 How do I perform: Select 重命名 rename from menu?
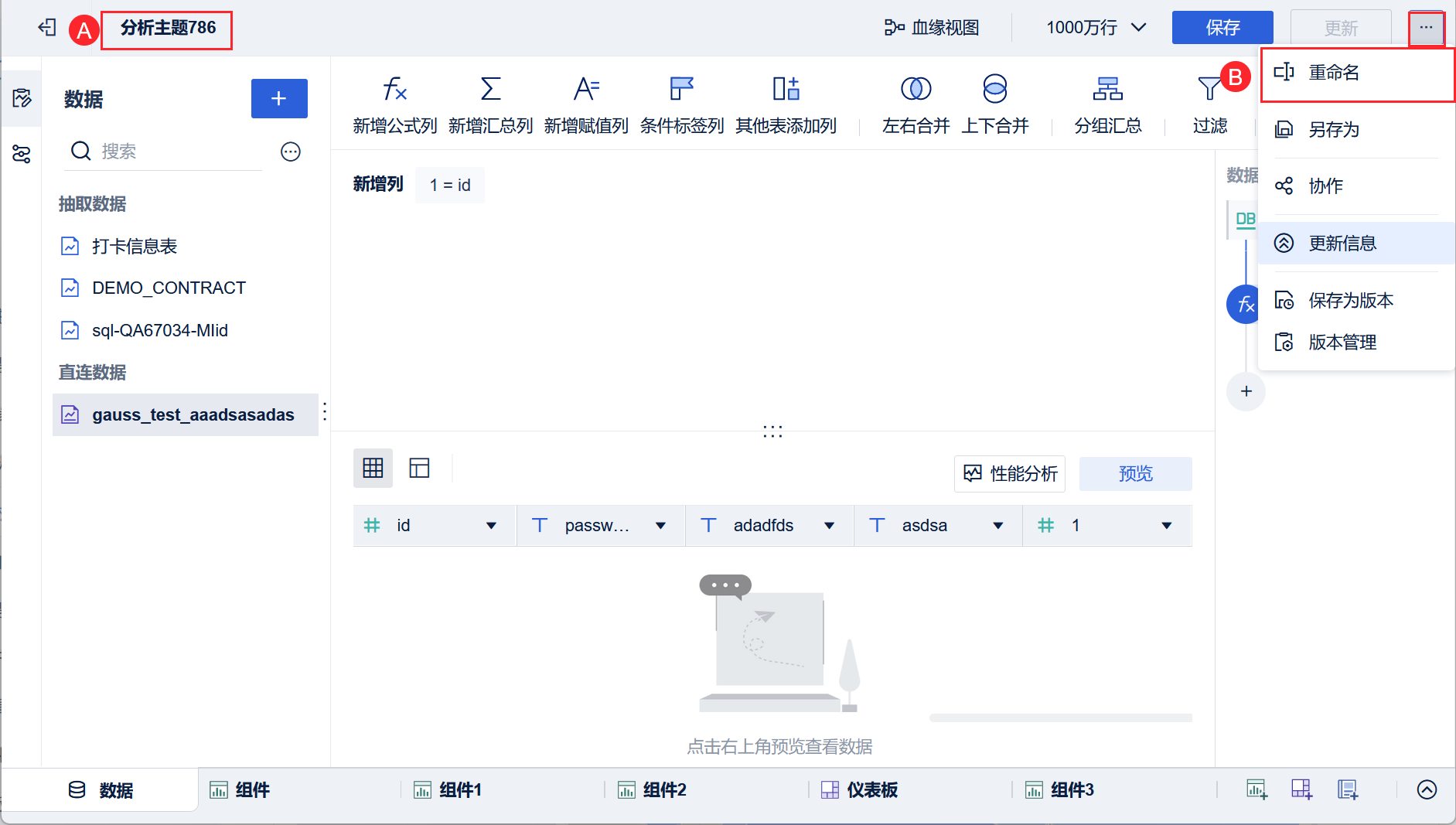(1357, 73)
